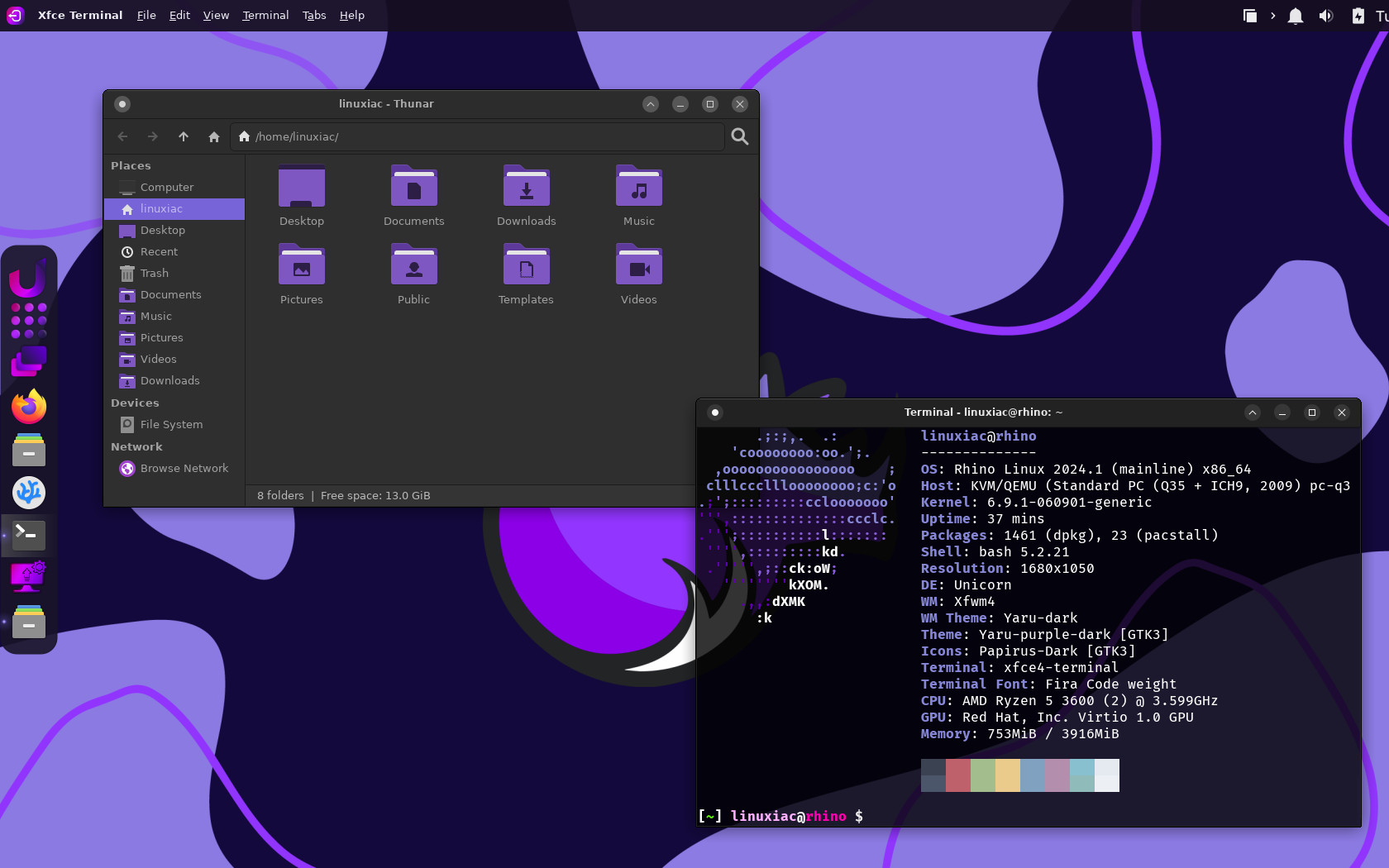
Task: Open file manager from upper dock icon
Action: coord(29,450)
